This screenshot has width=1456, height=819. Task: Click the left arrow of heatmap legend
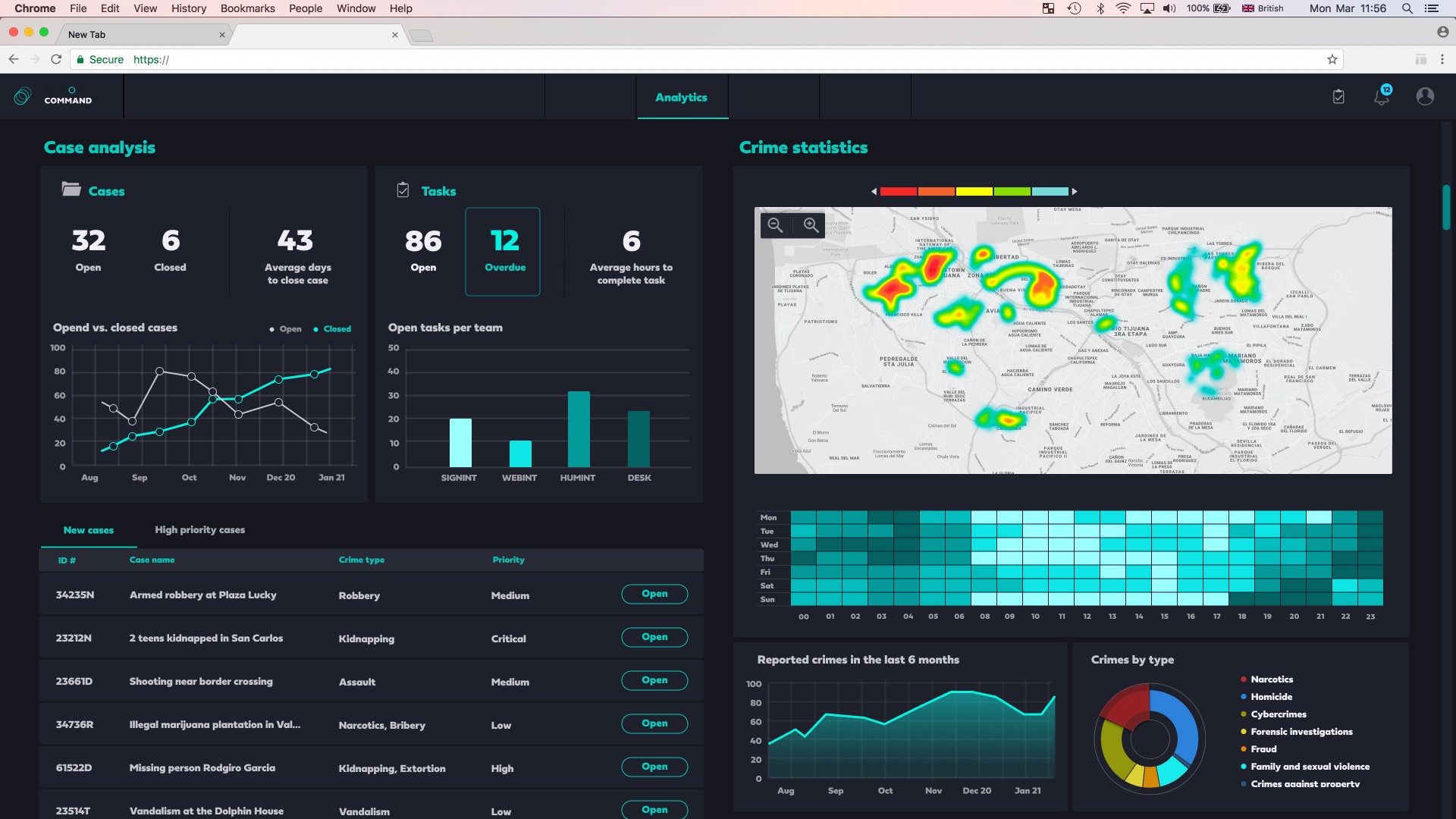(x=874, y=192)
